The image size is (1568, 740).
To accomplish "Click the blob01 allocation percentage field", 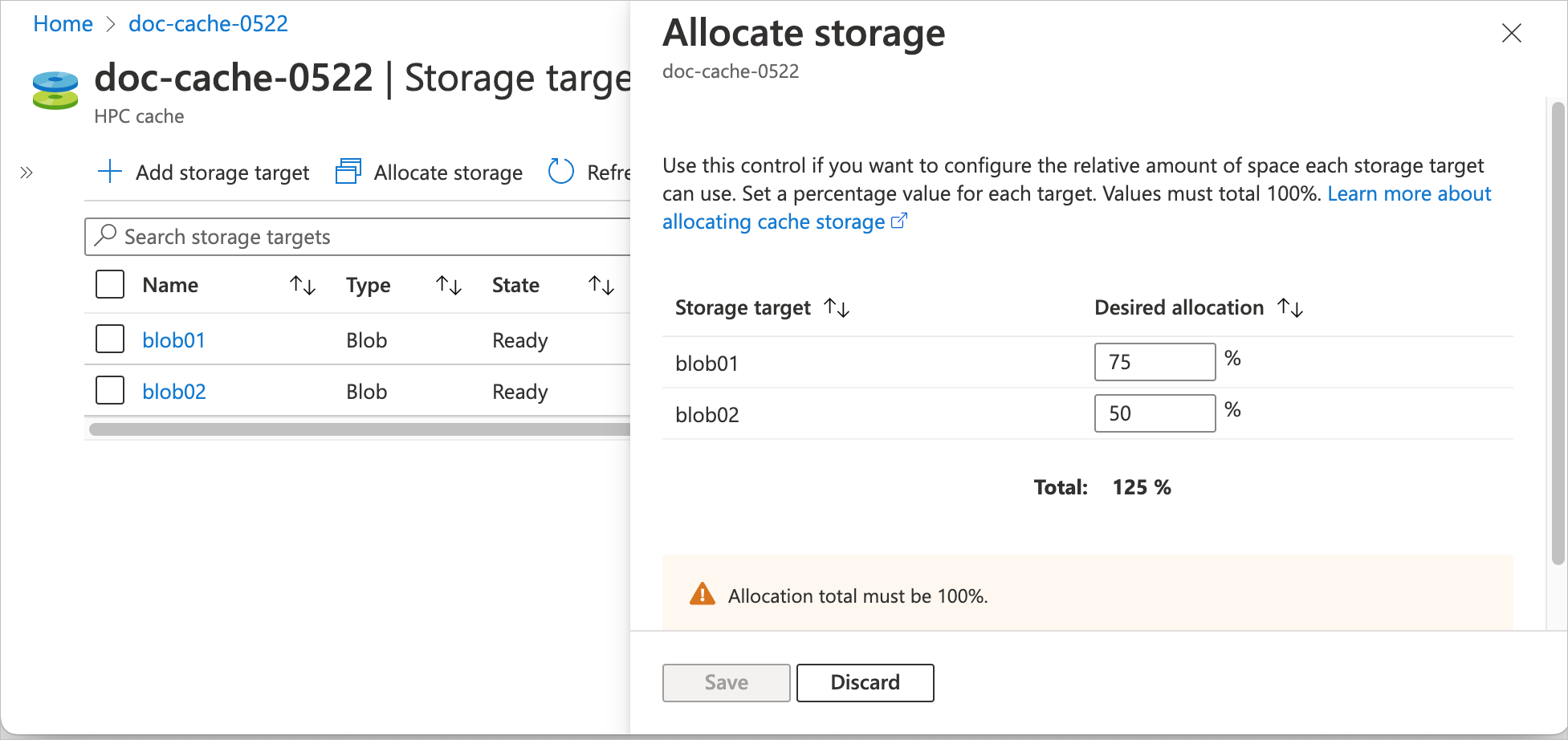I will [1154, 362].
